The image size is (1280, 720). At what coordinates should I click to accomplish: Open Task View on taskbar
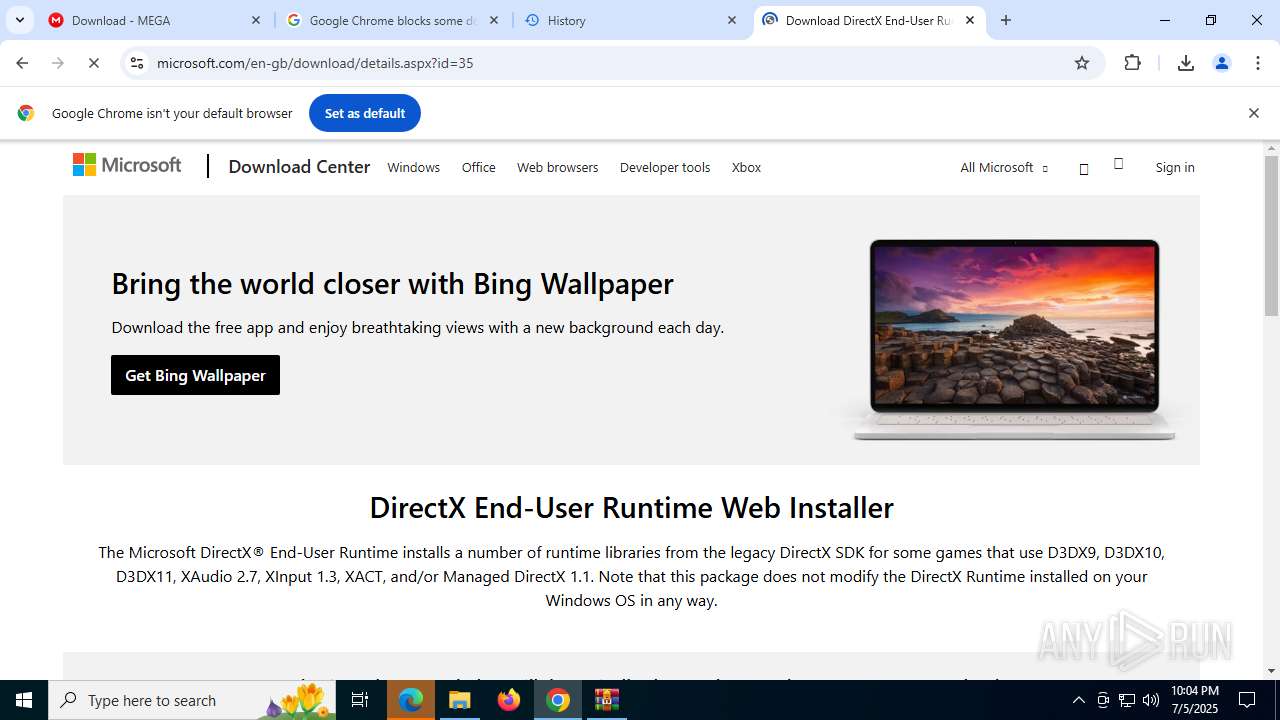click(360, 700)
